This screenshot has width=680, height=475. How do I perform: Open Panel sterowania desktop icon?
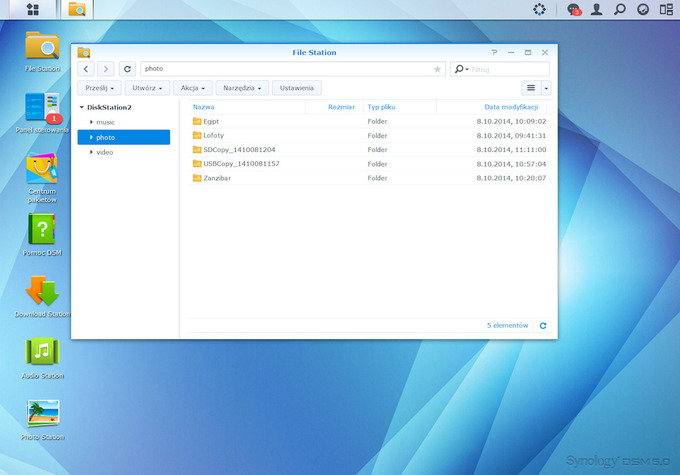(x=42, y=107)
